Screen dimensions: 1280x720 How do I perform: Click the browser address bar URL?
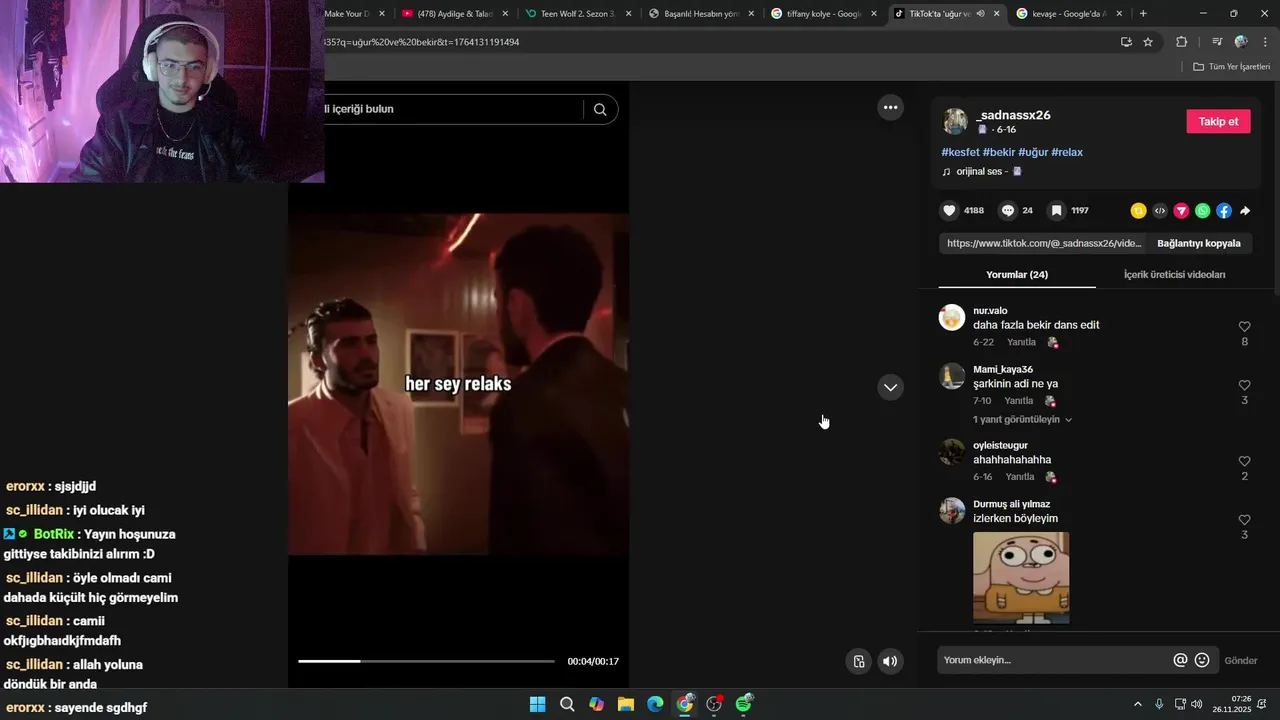(422, 42)
